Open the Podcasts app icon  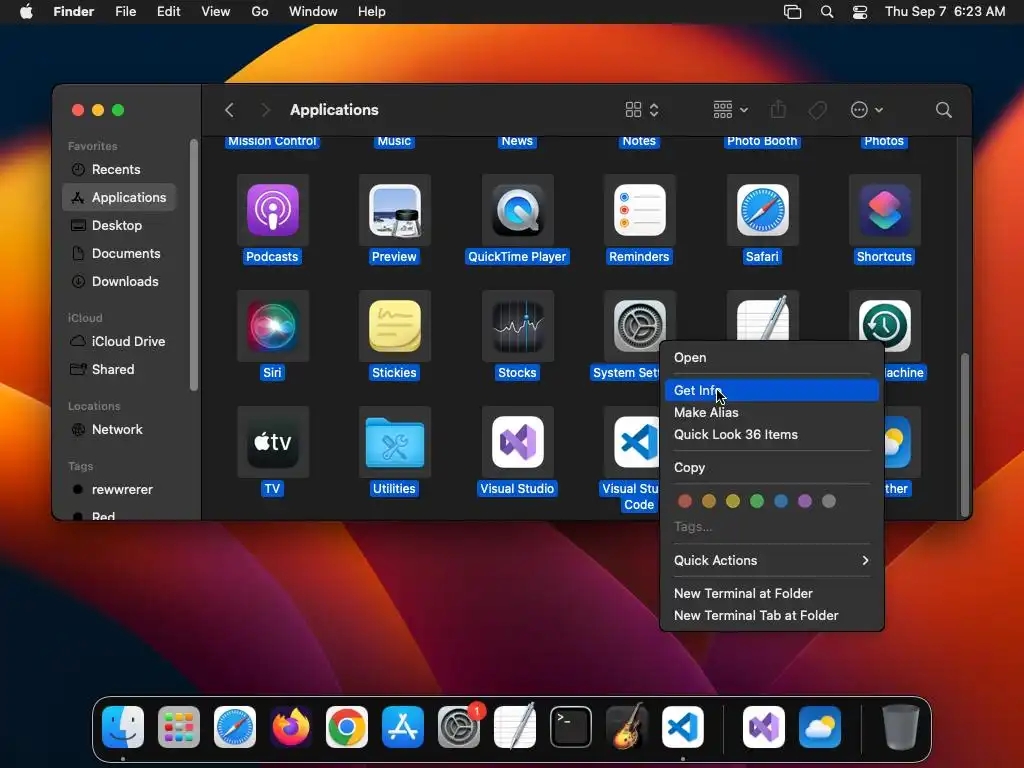[x=272, y=210]
